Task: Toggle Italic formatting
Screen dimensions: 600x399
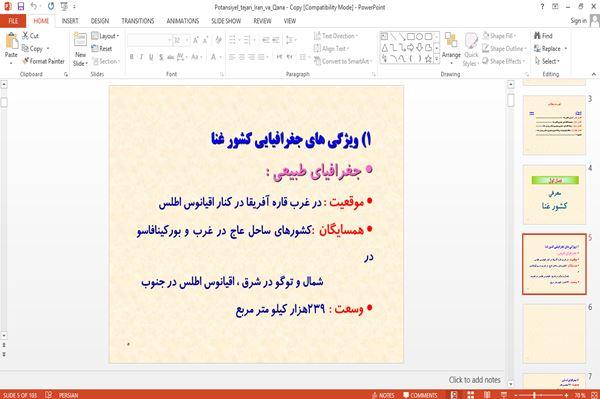Action: point(141,57)
